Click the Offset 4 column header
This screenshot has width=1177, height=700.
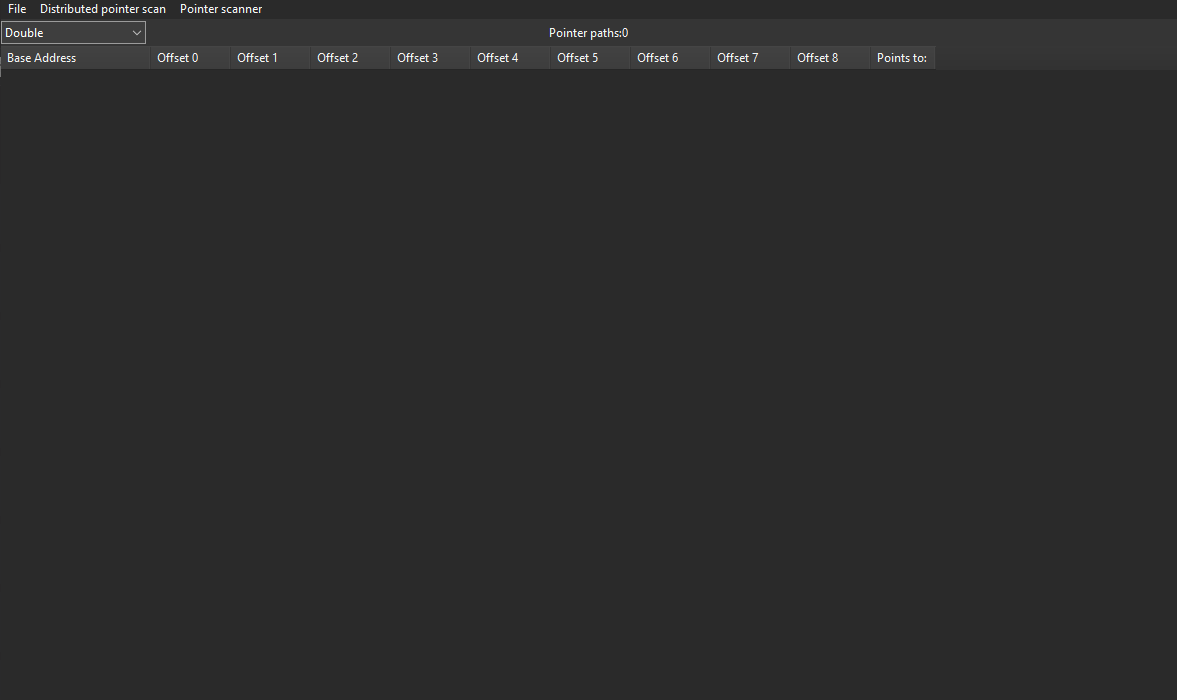pyautogui.click(x=510, y=58)
